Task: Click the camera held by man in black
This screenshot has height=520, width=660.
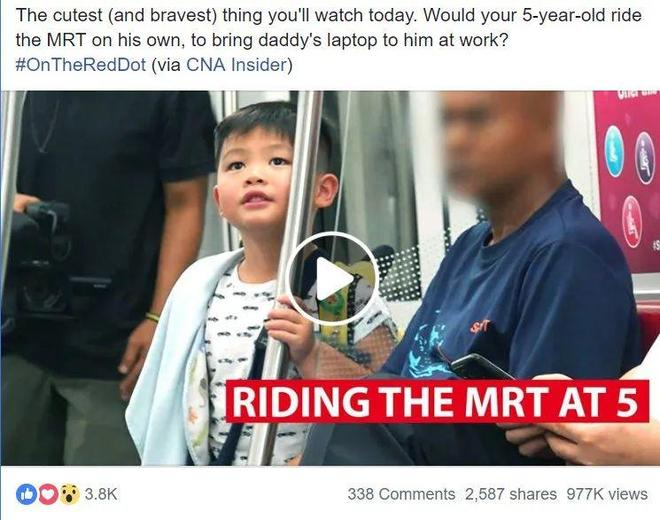Action: 40,259
